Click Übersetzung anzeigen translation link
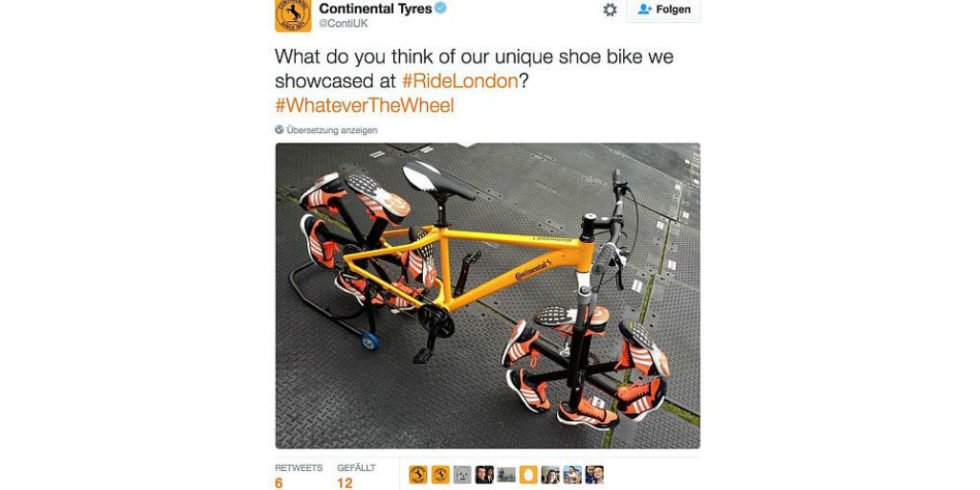This screenshot has height=490, width=980. [332, 130]
